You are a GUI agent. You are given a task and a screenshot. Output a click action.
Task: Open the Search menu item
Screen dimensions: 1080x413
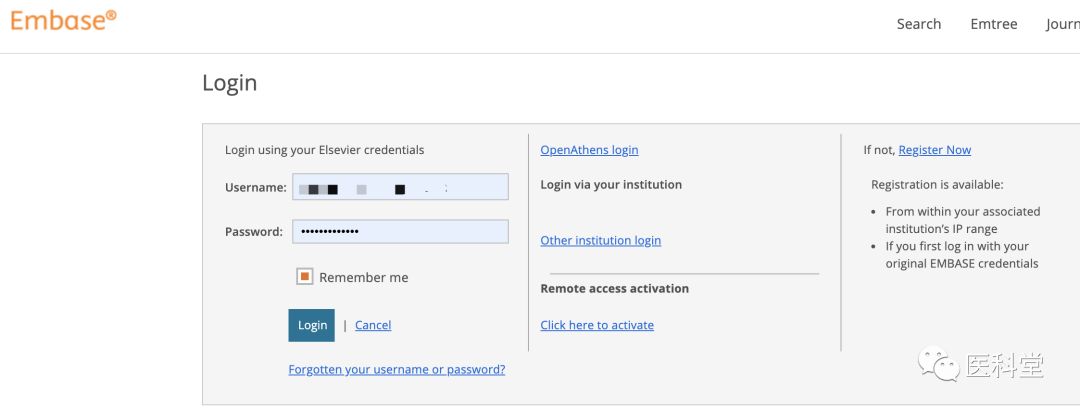click(x=918, y=24)
